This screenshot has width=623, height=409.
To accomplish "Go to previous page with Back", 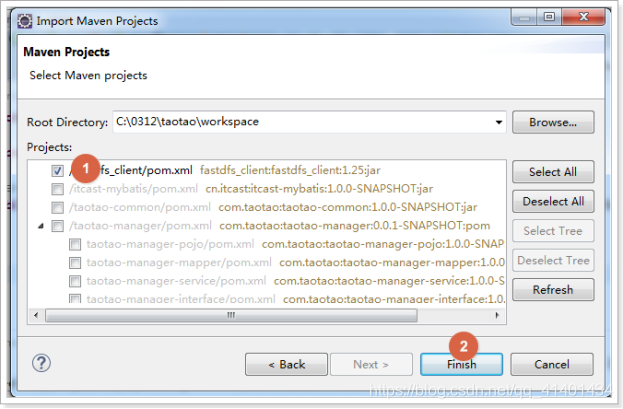I will (286, 364).
